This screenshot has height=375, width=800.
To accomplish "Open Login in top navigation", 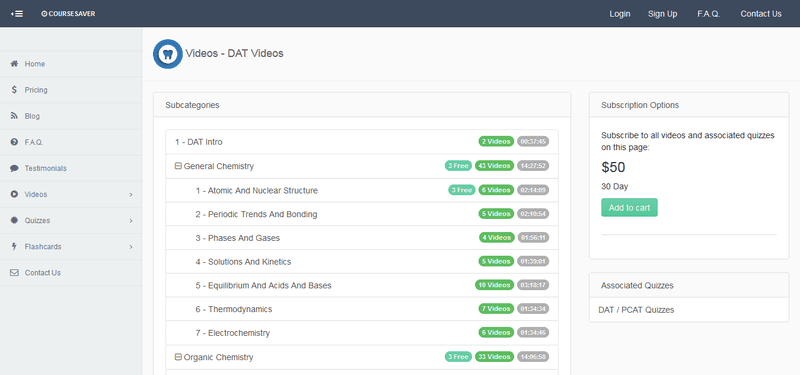I will pos(619,14).
